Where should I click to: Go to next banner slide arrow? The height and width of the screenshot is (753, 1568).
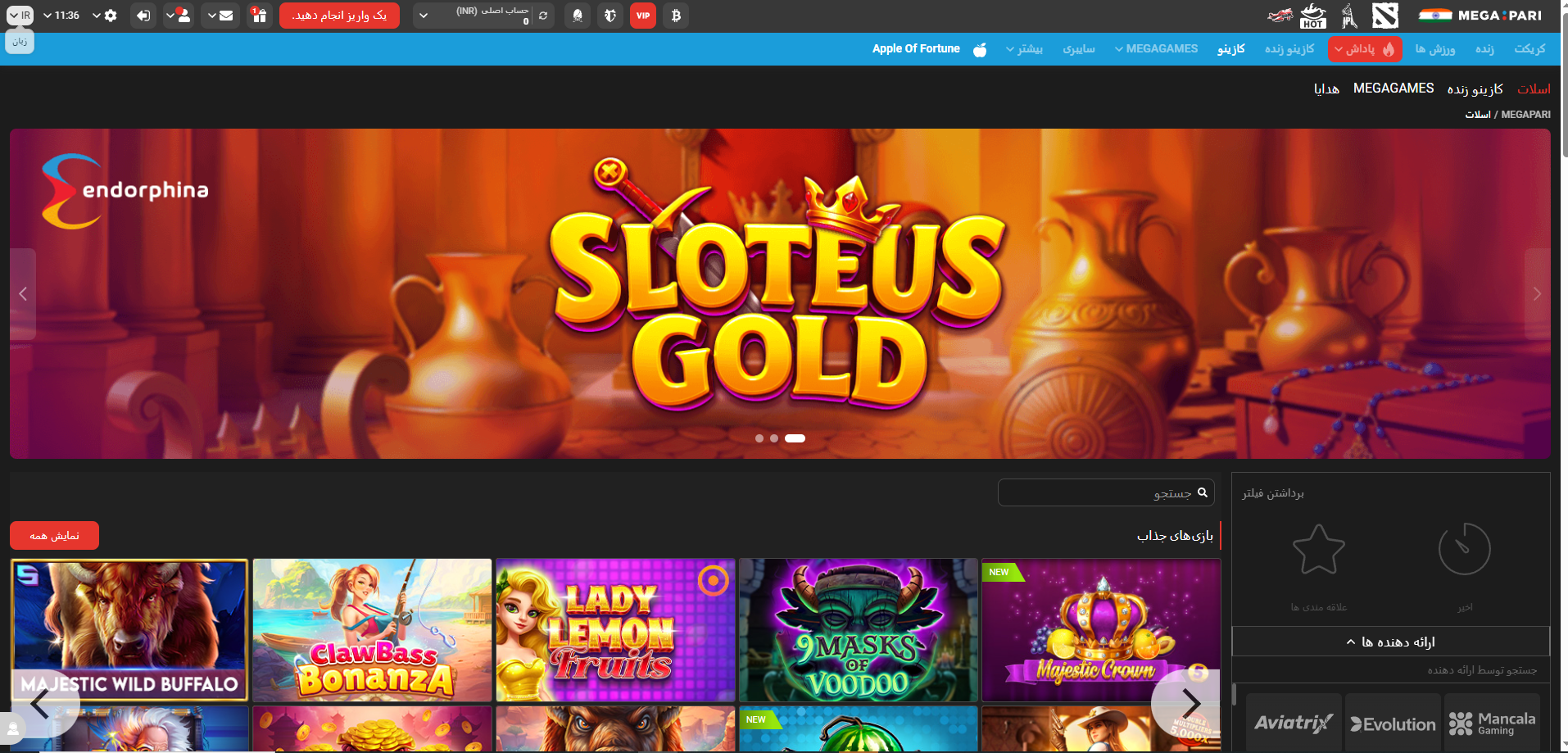1537,294
